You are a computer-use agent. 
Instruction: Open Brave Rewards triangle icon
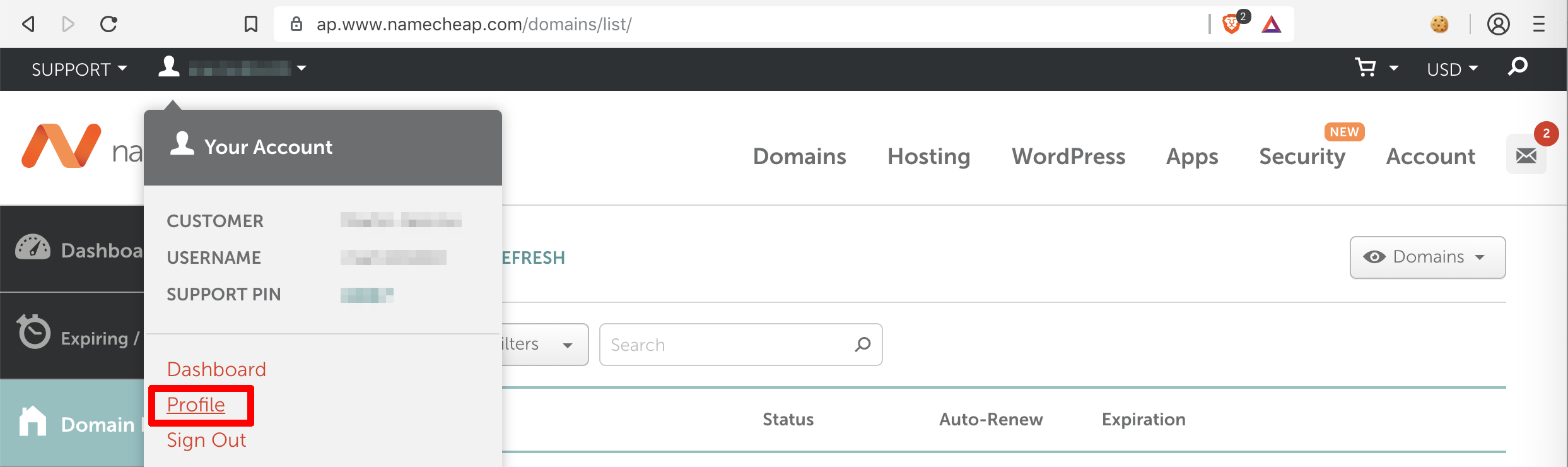point(1272,25)
